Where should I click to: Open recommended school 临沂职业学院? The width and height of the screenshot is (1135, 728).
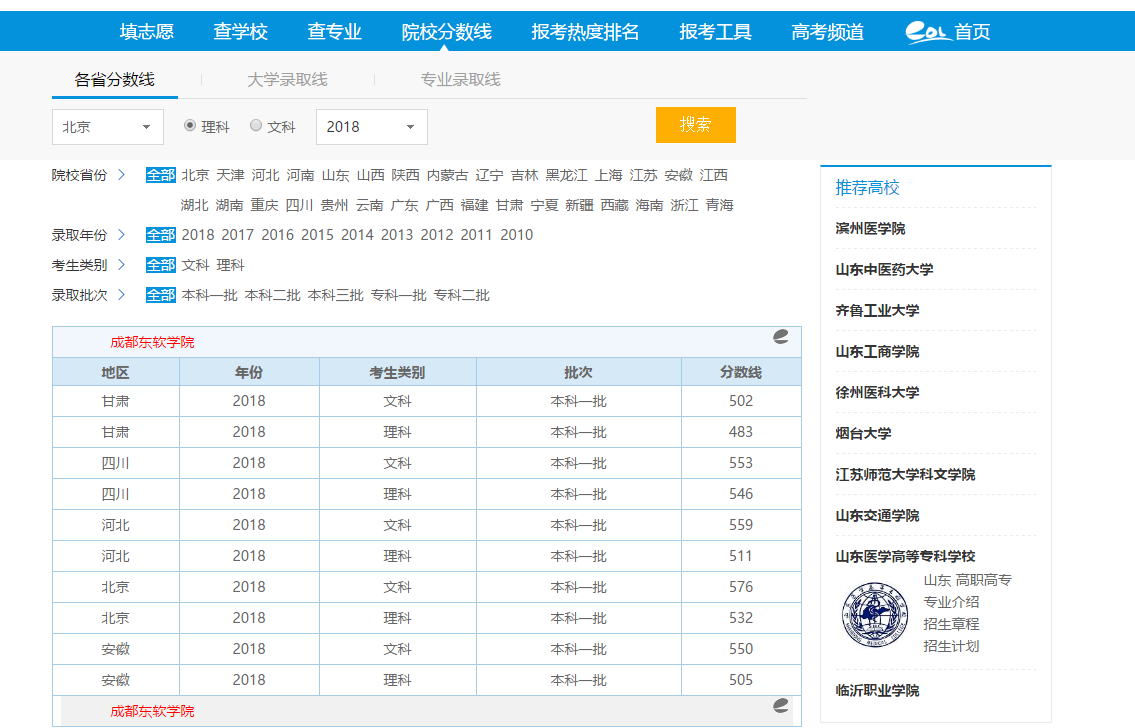[x=877, y=691]
